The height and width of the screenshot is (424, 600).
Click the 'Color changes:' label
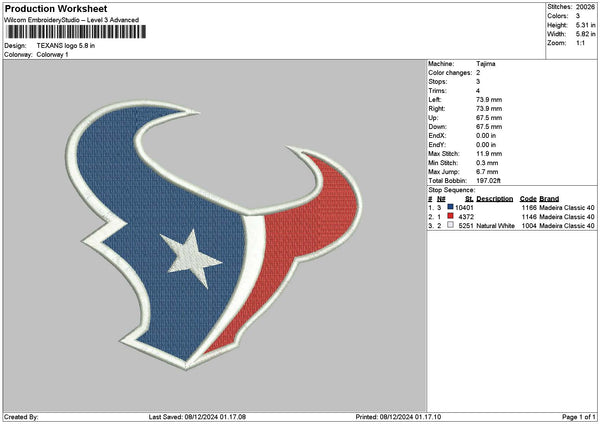point(450,73)
